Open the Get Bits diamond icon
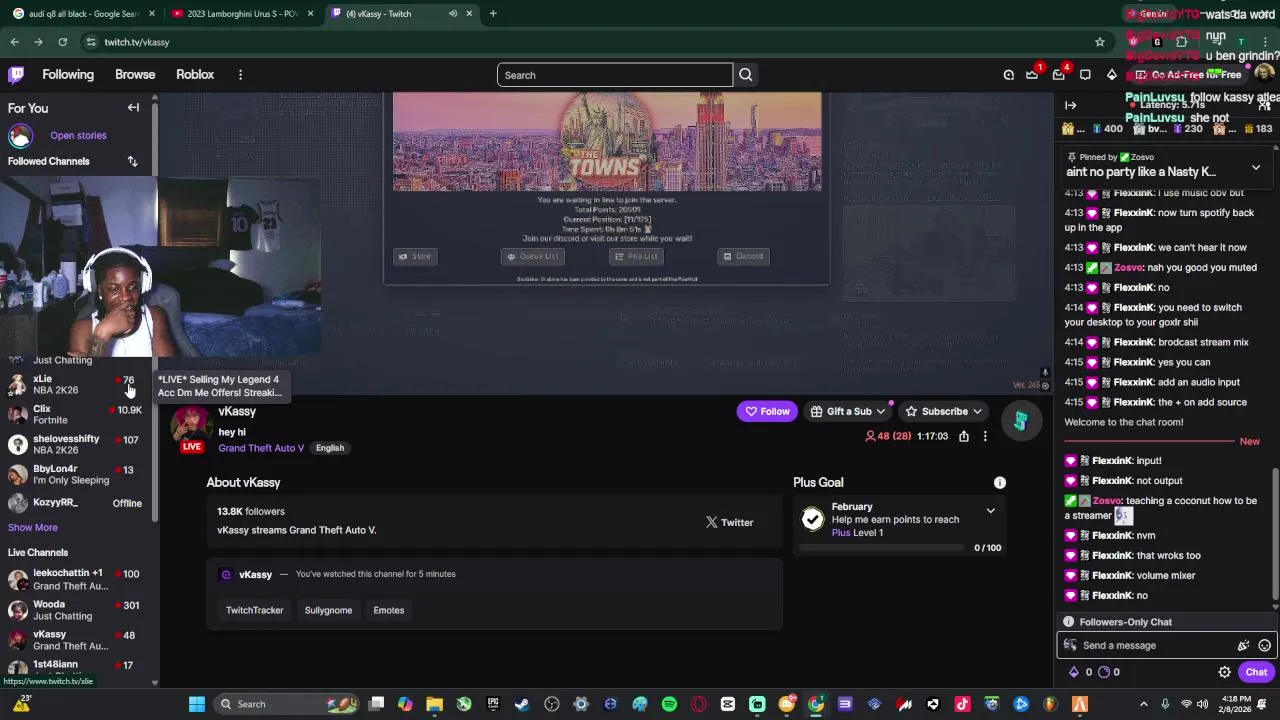Viewport: 1280px width, 720px height. 1111,75
